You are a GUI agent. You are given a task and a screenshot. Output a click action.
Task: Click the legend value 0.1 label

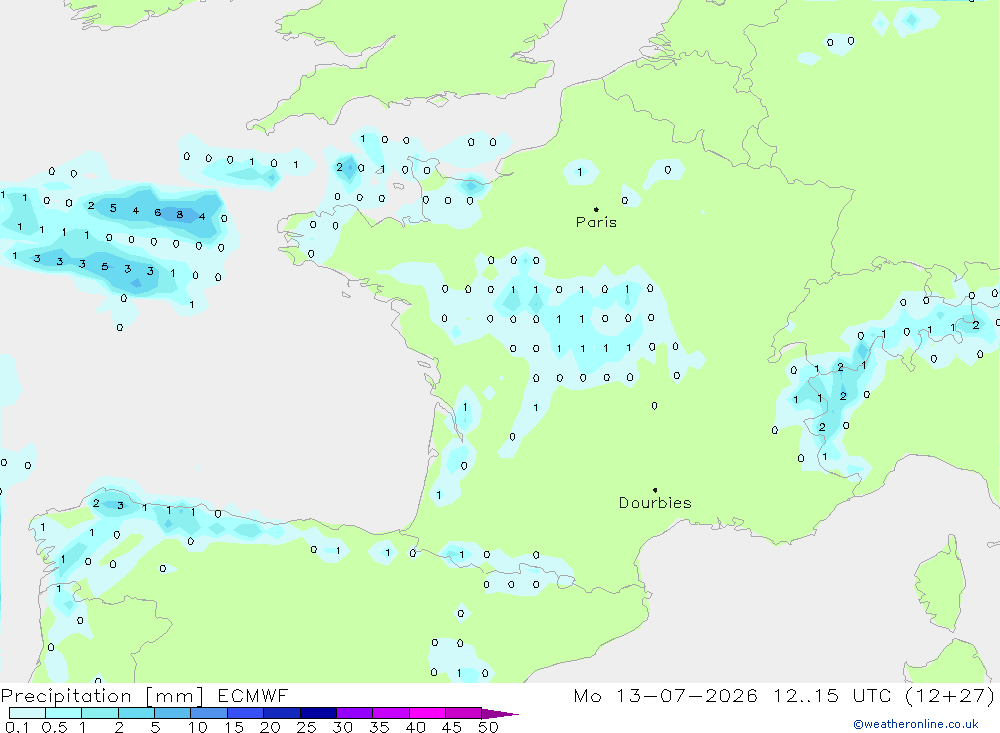pos(17,727)
